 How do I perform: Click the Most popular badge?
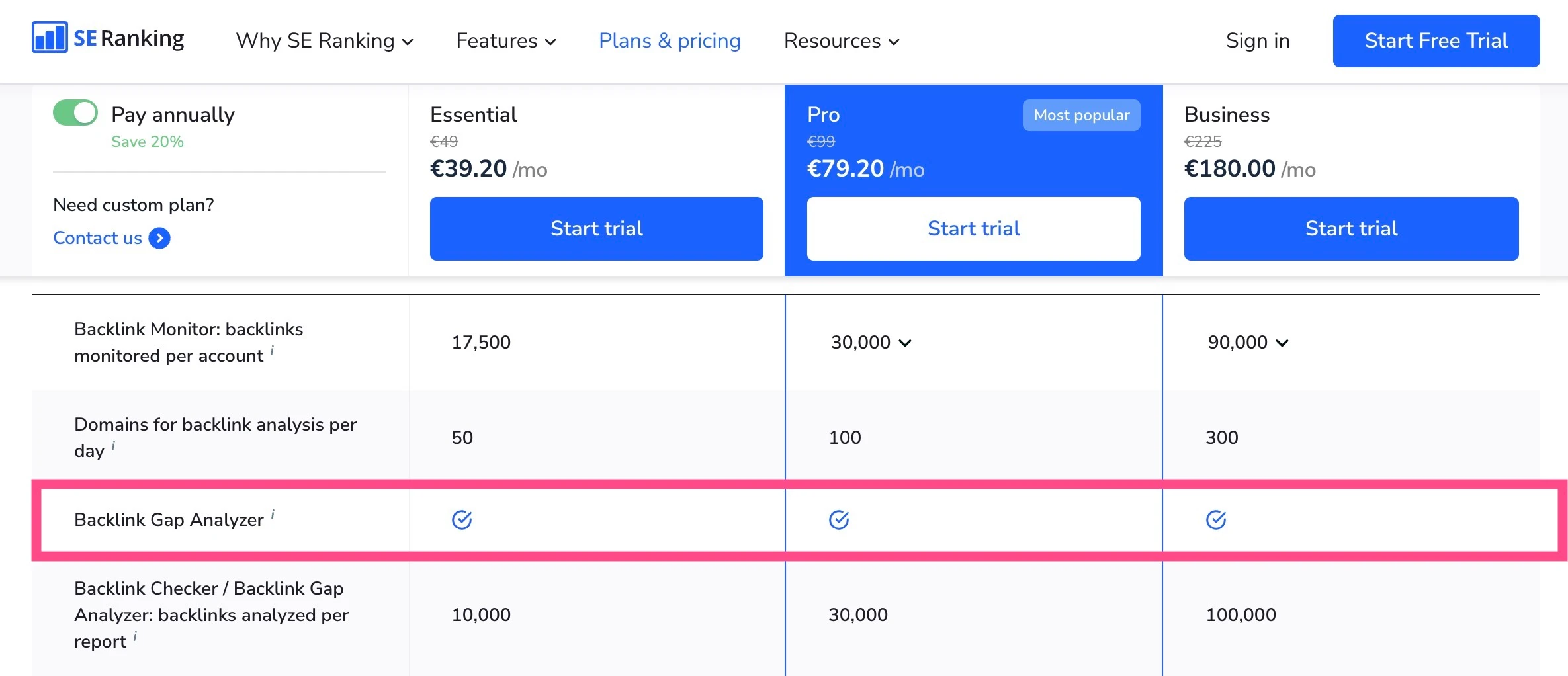[x=1082, y=115]
